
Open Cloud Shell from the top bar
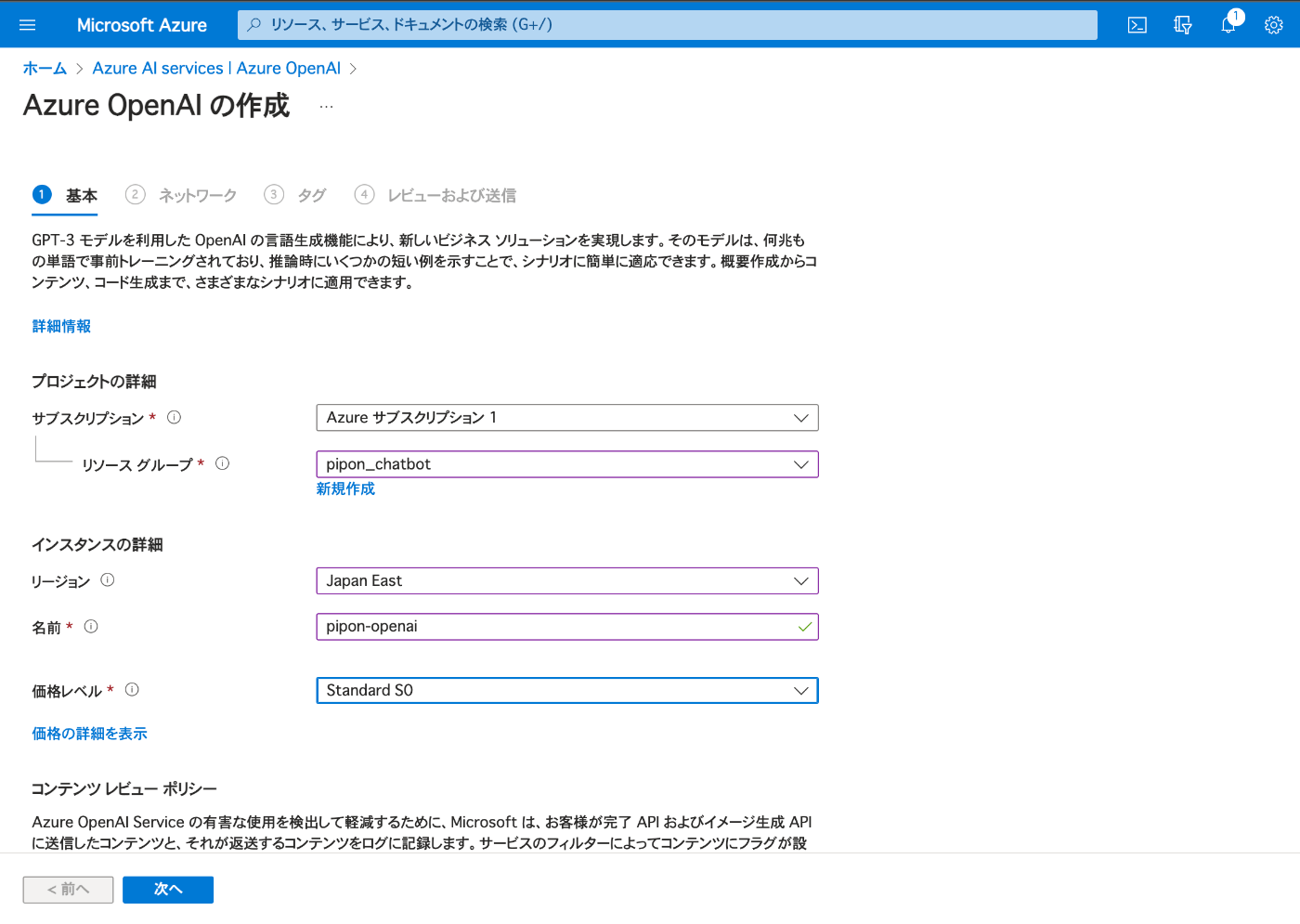[x=1137, y=25]
